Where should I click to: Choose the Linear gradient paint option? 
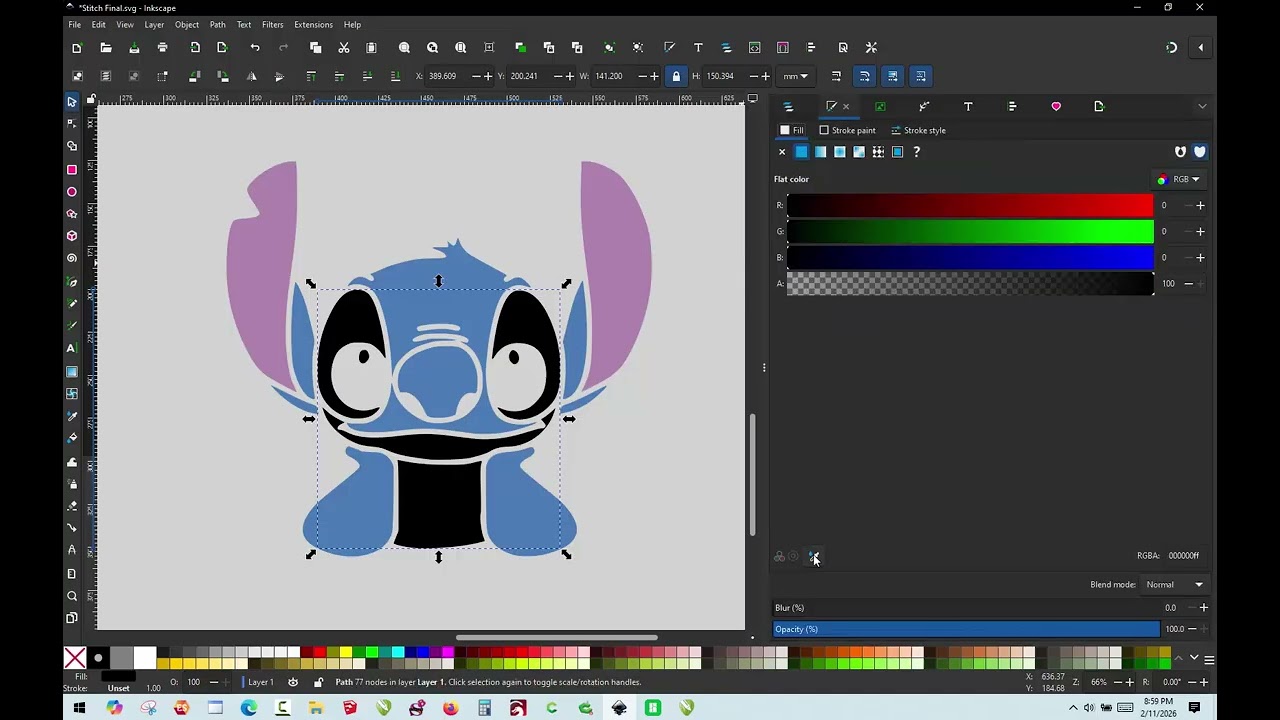[820, 152]
